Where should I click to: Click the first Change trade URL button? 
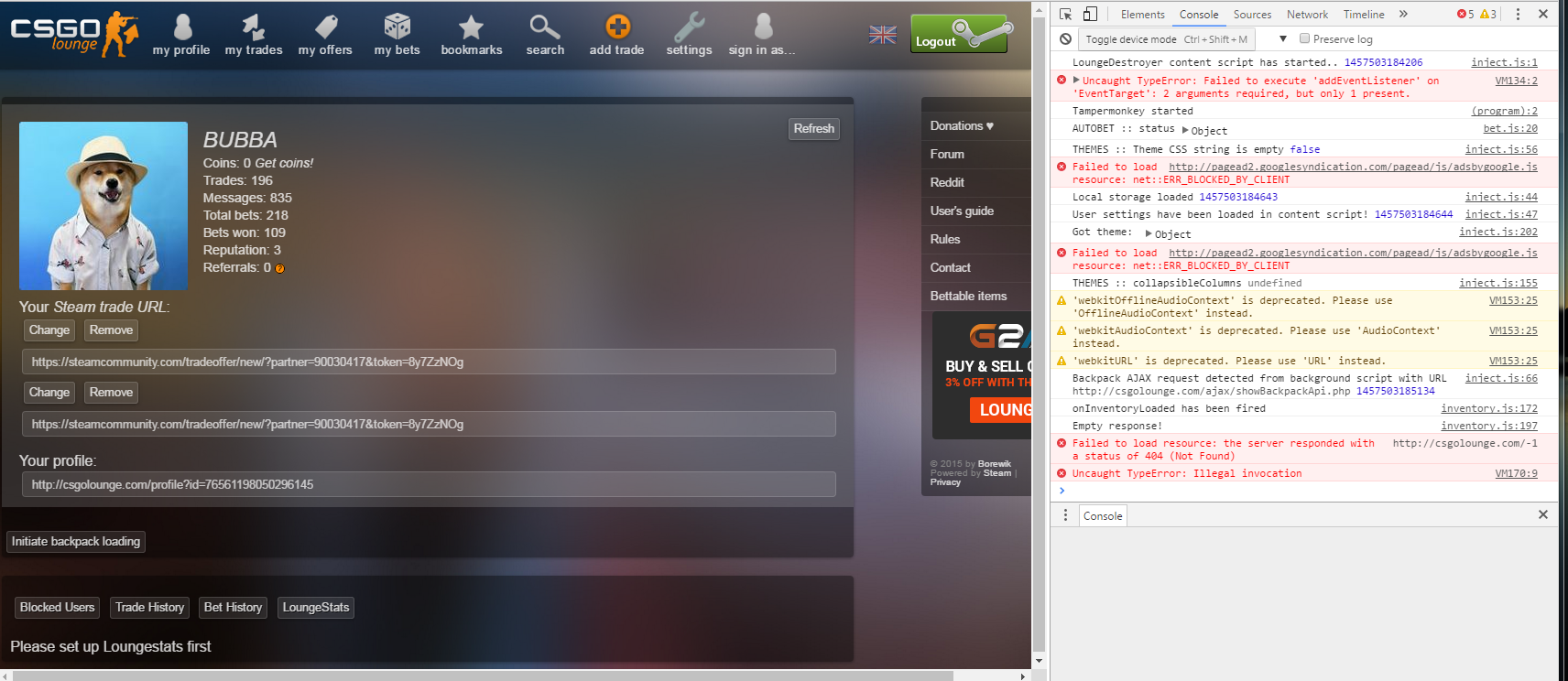pyautogui.click(x=49, y=330)
